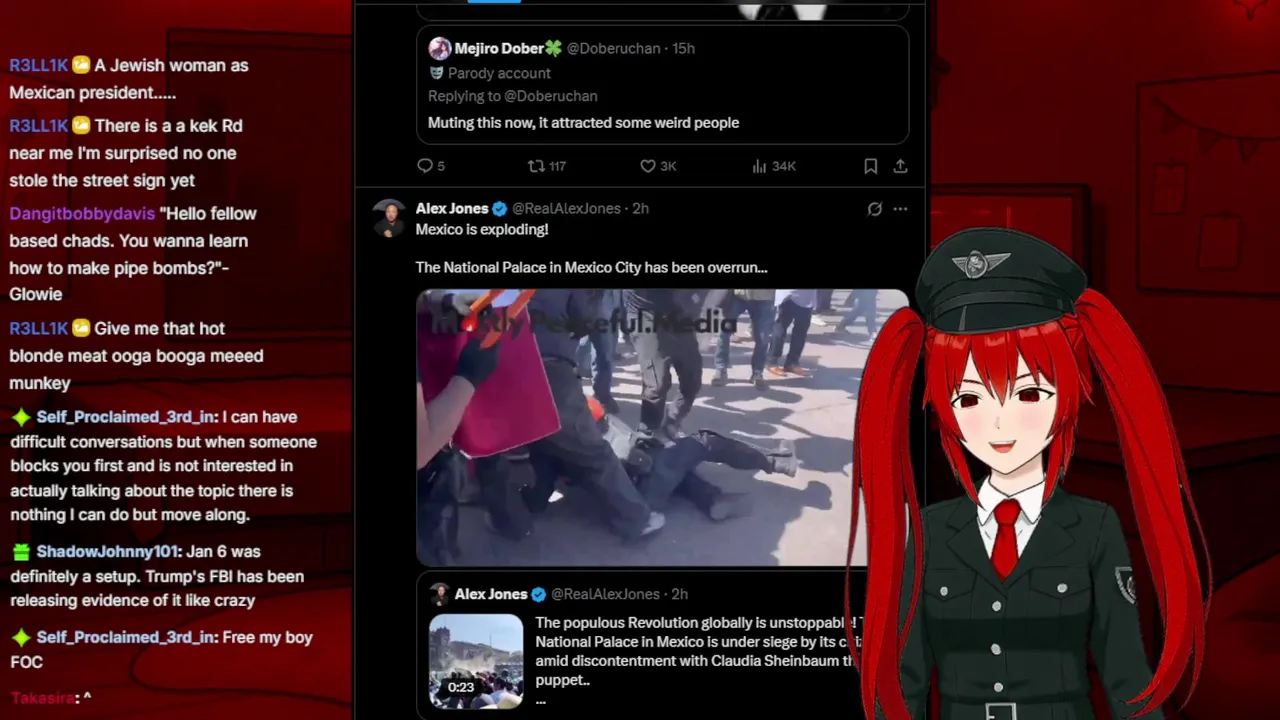Click the Alex Jones display name
Image resolution: width=1280 pixels, height=720 pixels.
[452, 208]
